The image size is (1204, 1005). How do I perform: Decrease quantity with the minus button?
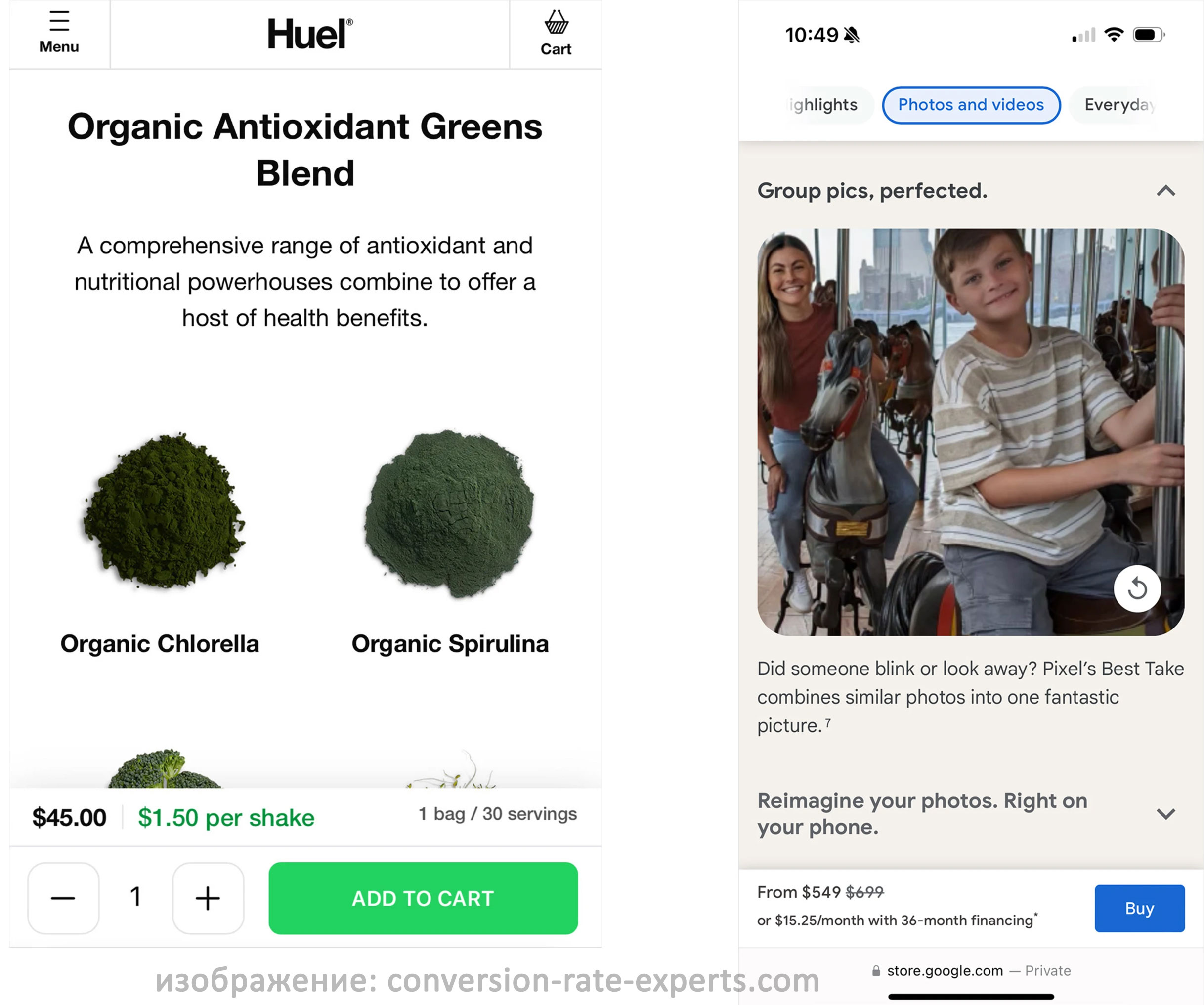click(x=63, y=898)
